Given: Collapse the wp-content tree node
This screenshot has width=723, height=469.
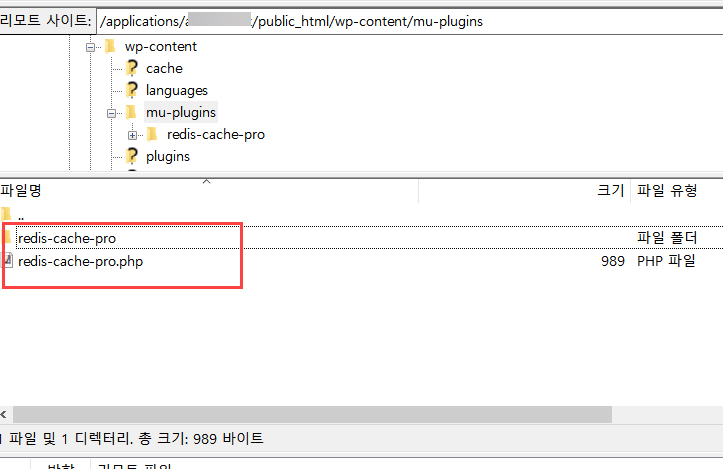Looking at the screenshot, I should pos(90,47).
